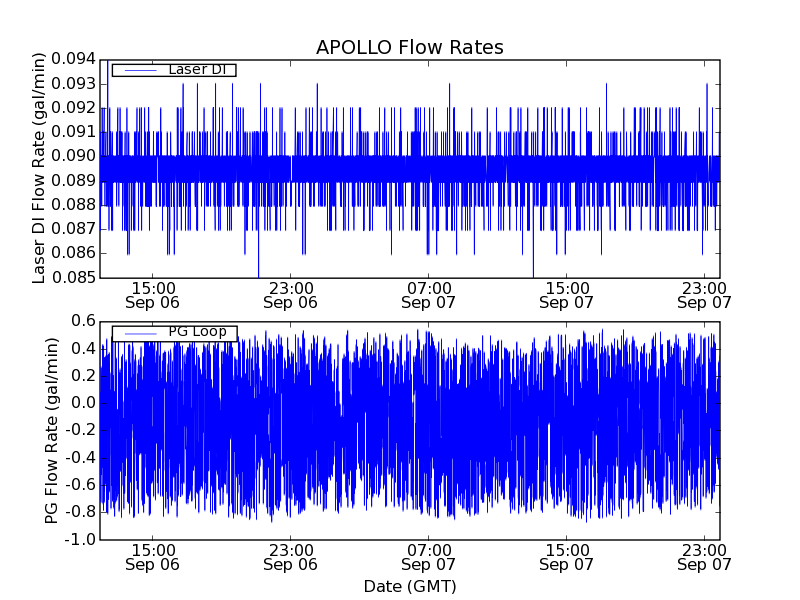
Task: Click the blue line sample in PG Loop legend
Action: [x=137, y=333]
